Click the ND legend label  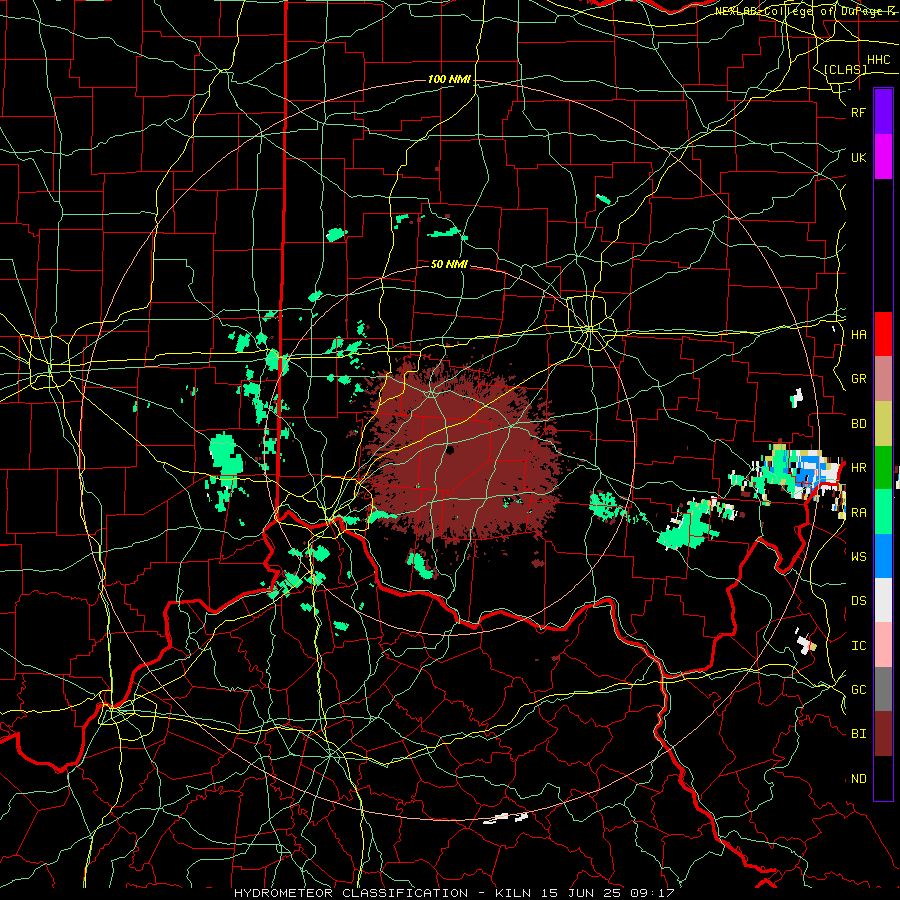coord(858,779)
